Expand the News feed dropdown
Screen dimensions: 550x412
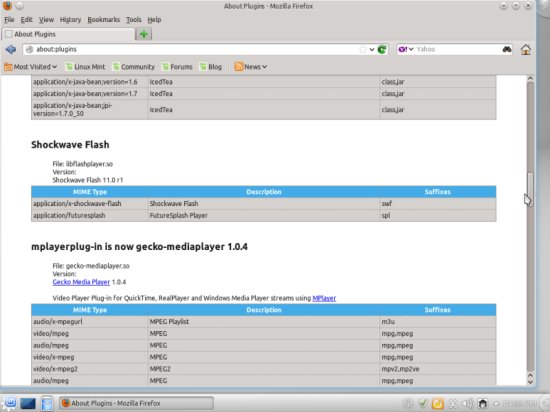[250, 67]
